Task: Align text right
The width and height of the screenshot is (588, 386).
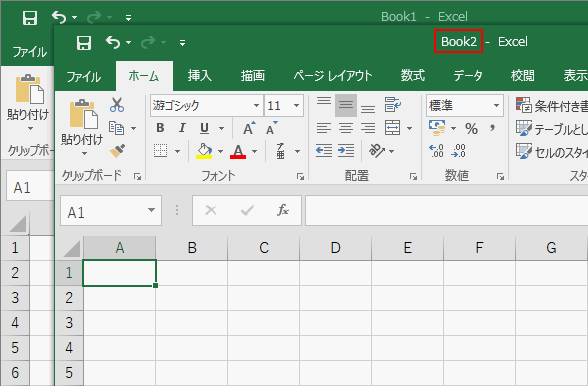Action: click(368, 128)
